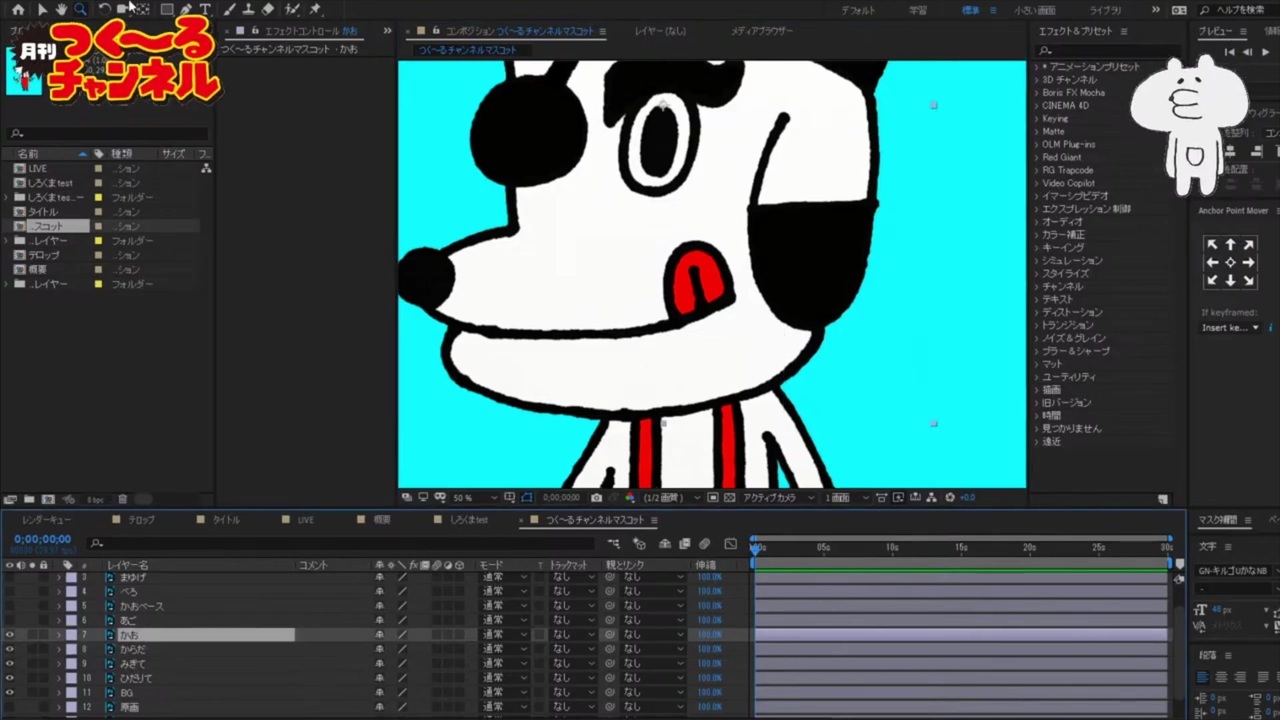Viewport: 1280px width, 720px height.
Task: Select the Roto Brush tool
Action: 292,9
